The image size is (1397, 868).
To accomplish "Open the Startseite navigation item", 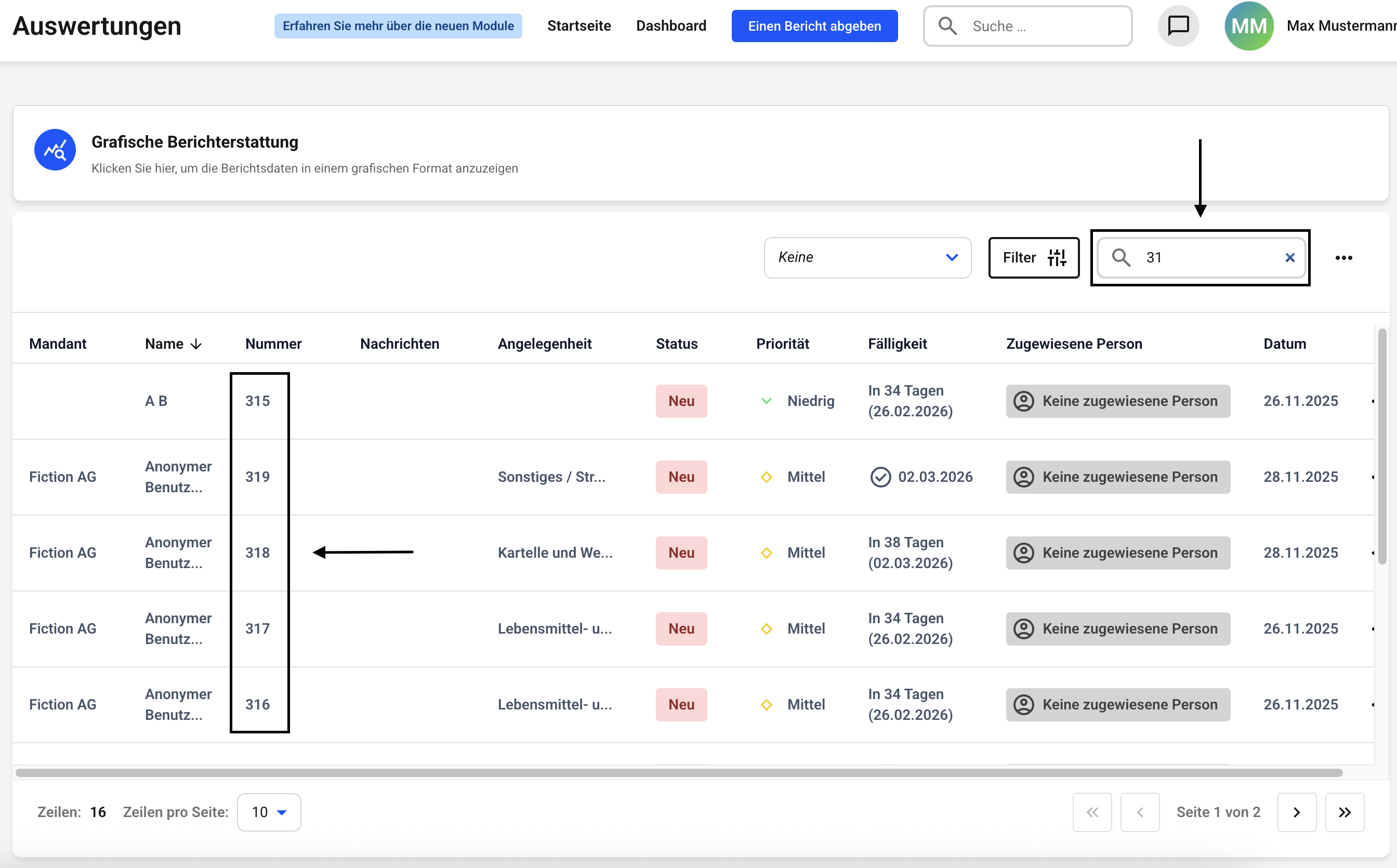I will 578,26.
